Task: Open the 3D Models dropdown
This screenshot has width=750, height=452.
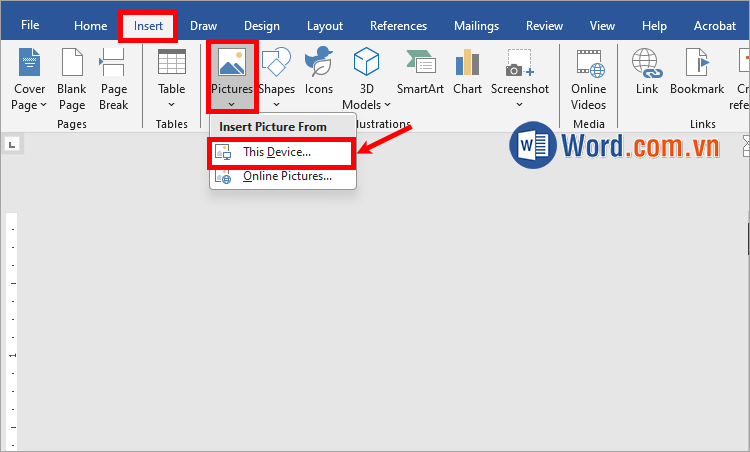Action: (367, 103)
